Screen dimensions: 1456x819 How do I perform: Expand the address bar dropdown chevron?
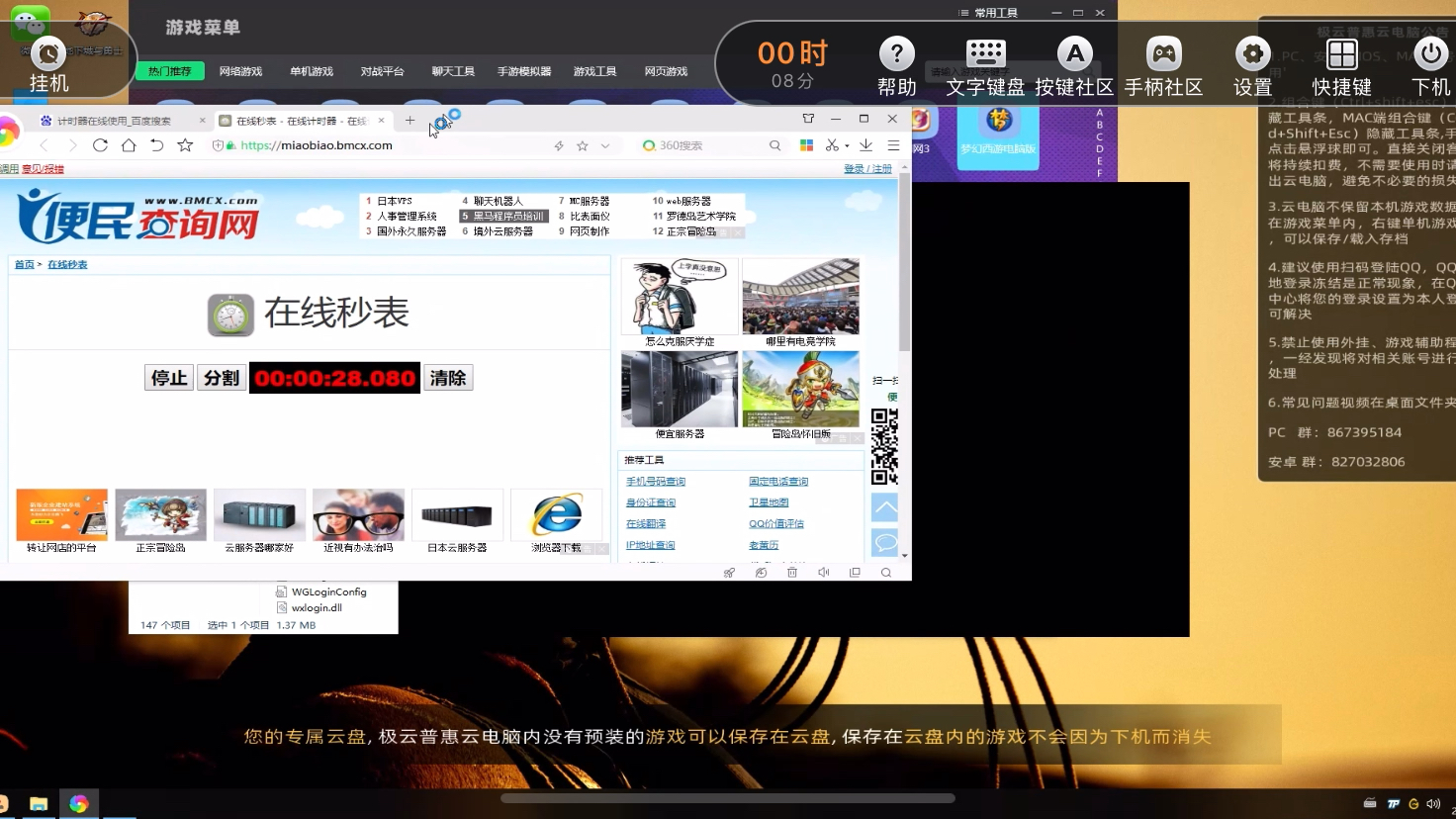coord(605,145)
